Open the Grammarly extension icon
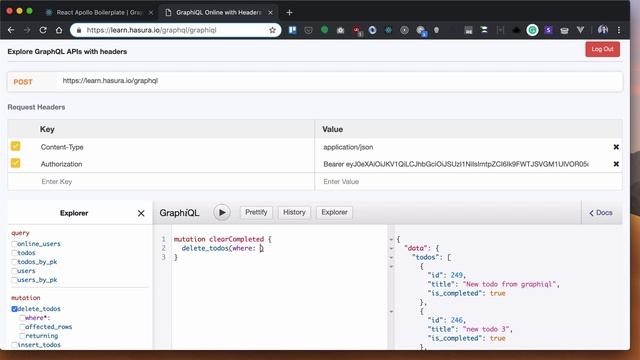The image size is (640, 360). pyautogui.click(x=532, y=30)
